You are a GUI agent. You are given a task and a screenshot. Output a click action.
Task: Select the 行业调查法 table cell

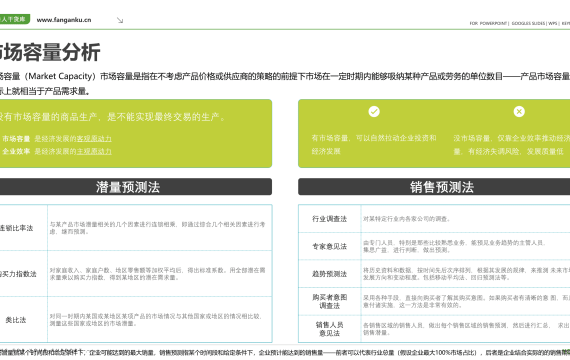(330, 219)
